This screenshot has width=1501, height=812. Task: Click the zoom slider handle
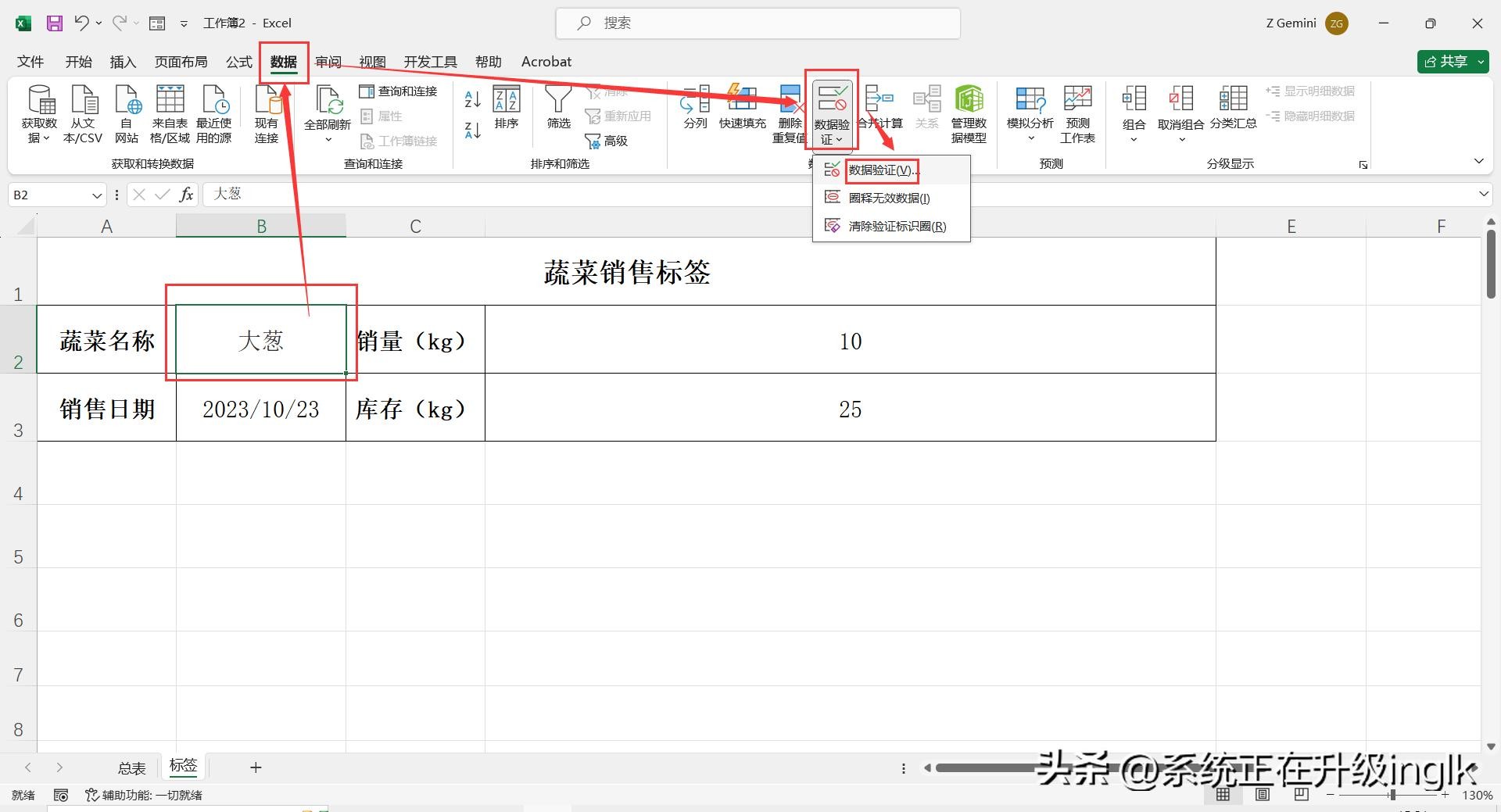[1392, 795]
